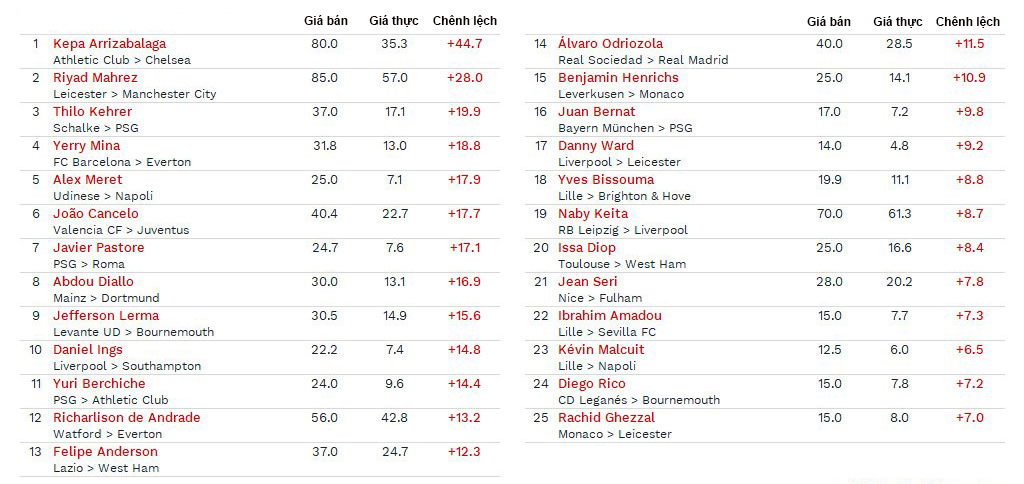
Task: Open Kepa Arrizabalaga player link
Action: (110, 44)
